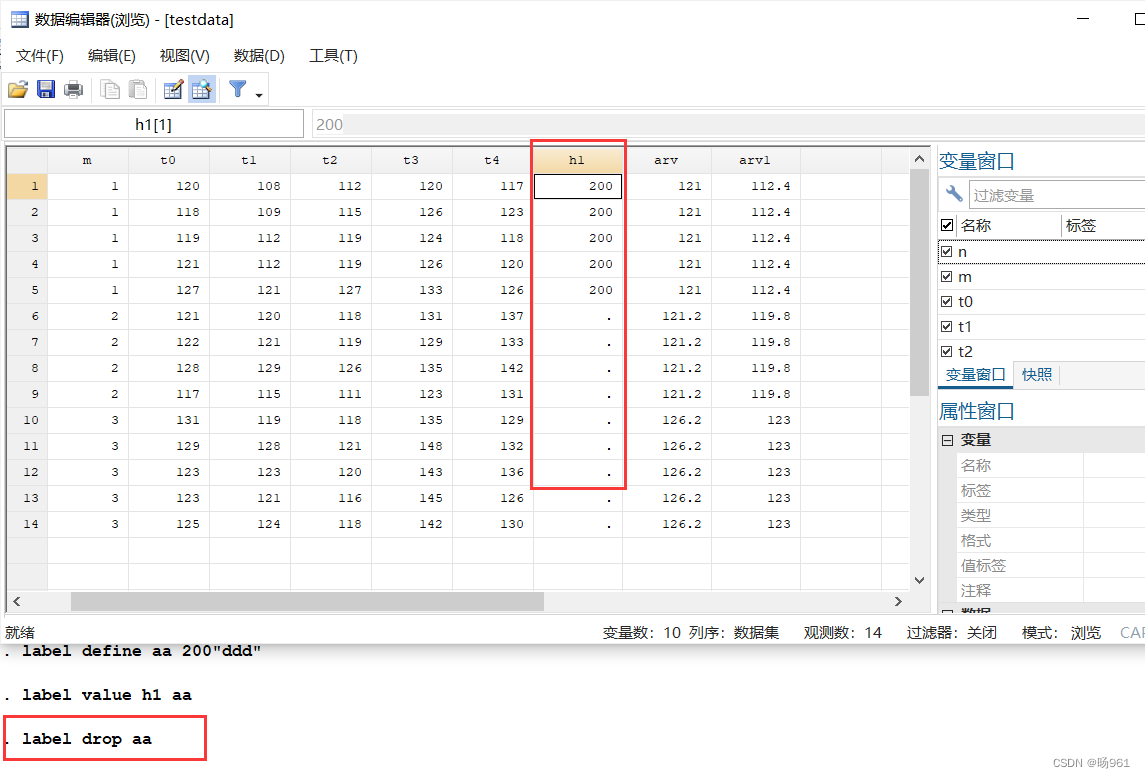Select the 标签 property row

point(1051,490)
